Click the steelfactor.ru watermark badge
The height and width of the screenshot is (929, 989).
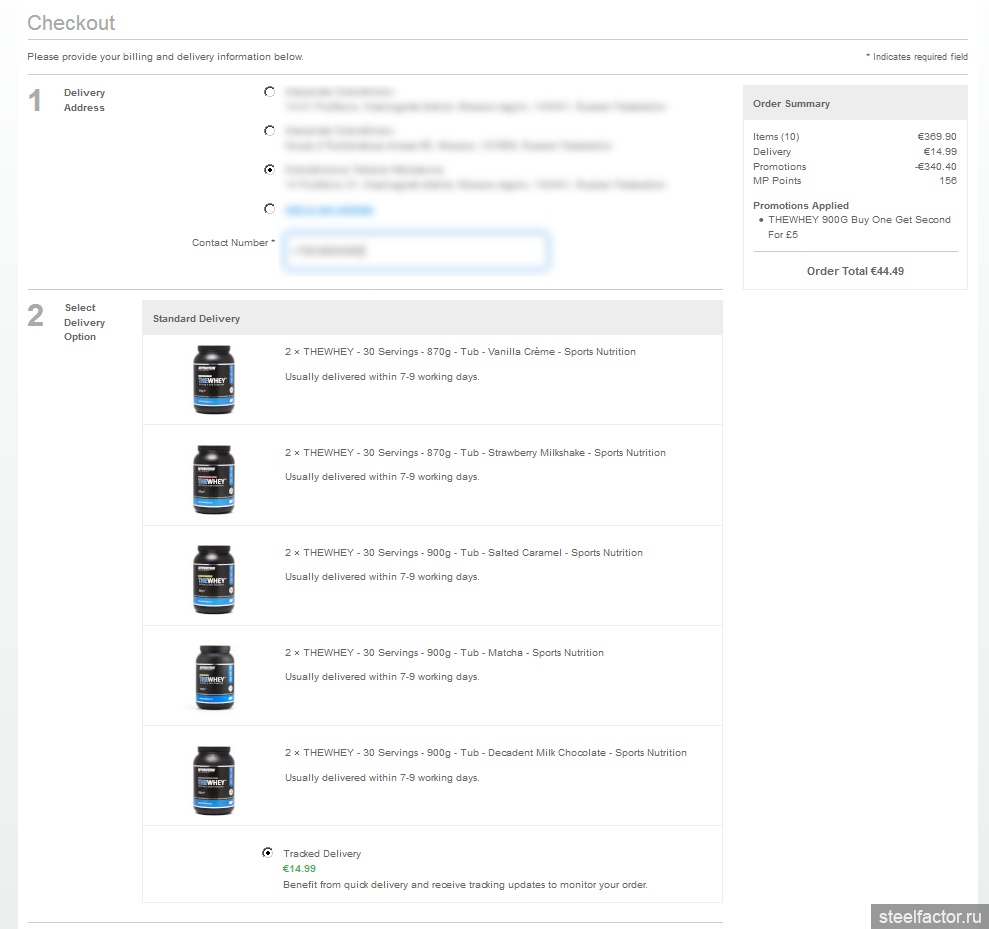click(x=929, y=915)
